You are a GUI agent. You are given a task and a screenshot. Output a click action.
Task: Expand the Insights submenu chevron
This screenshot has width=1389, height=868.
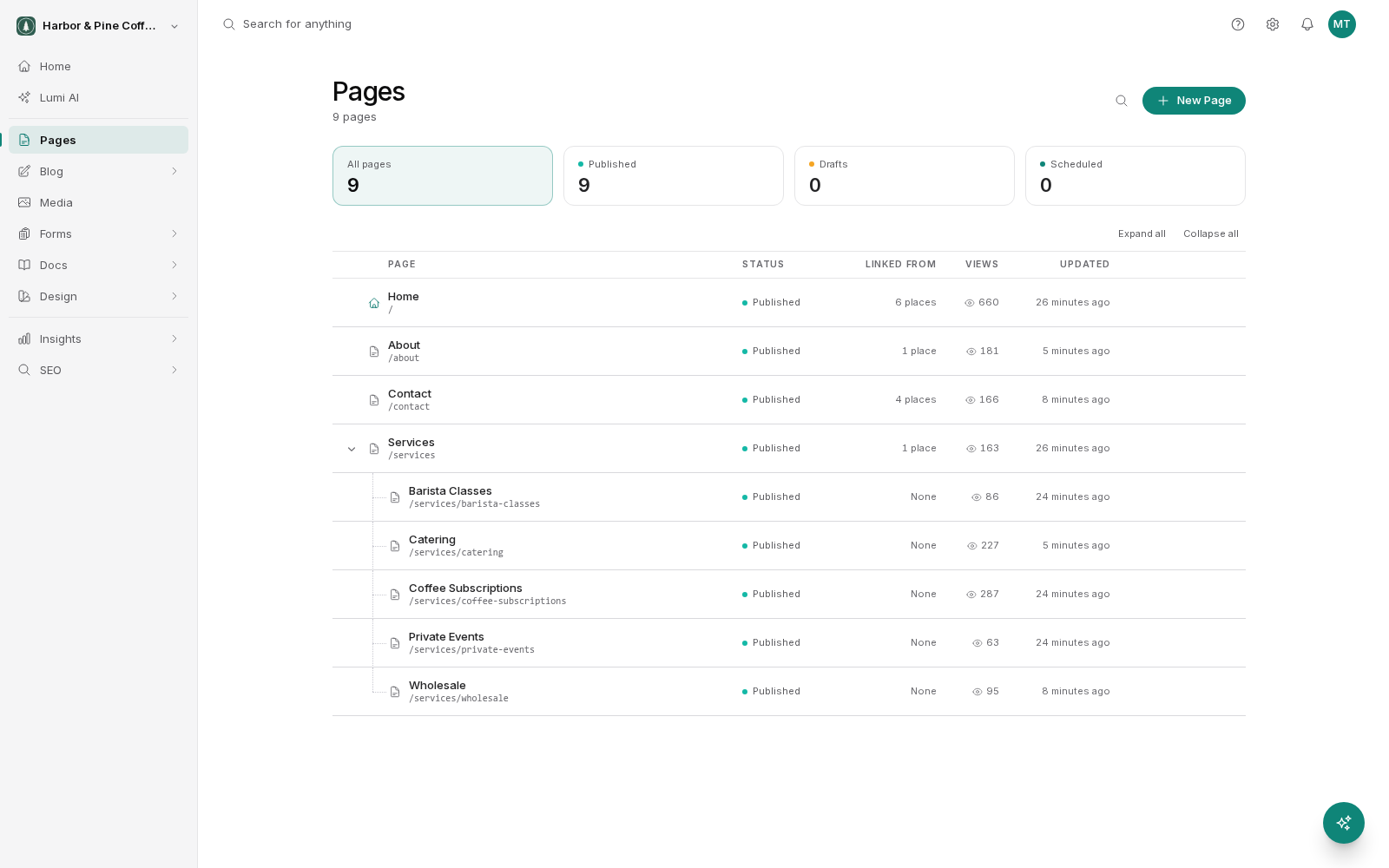(174, 339)
